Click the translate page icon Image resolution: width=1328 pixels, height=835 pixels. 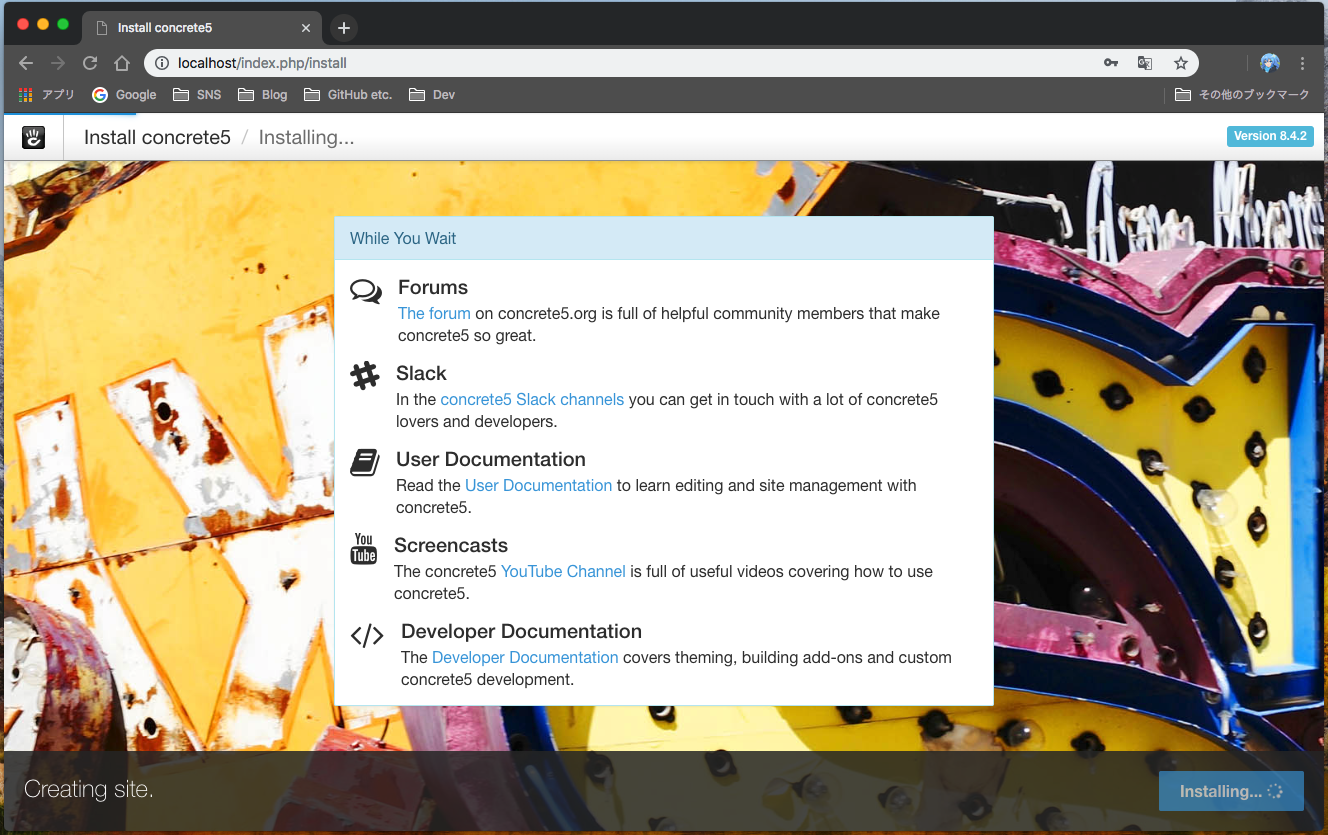1145,63
